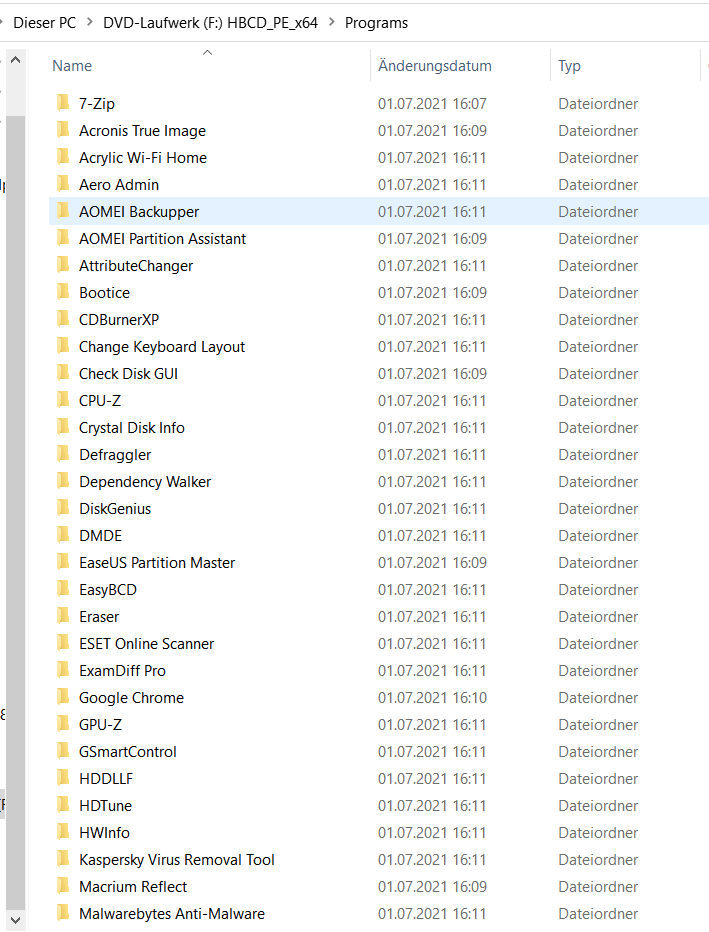Click the 7-Zip folder icon
709x932 pixels.
point(63,103)
